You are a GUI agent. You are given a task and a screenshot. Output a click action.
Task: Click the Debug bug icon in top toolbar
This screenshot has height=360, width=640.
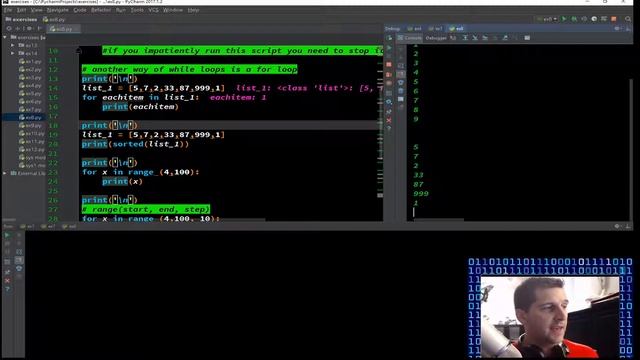[x=574, y=19]
